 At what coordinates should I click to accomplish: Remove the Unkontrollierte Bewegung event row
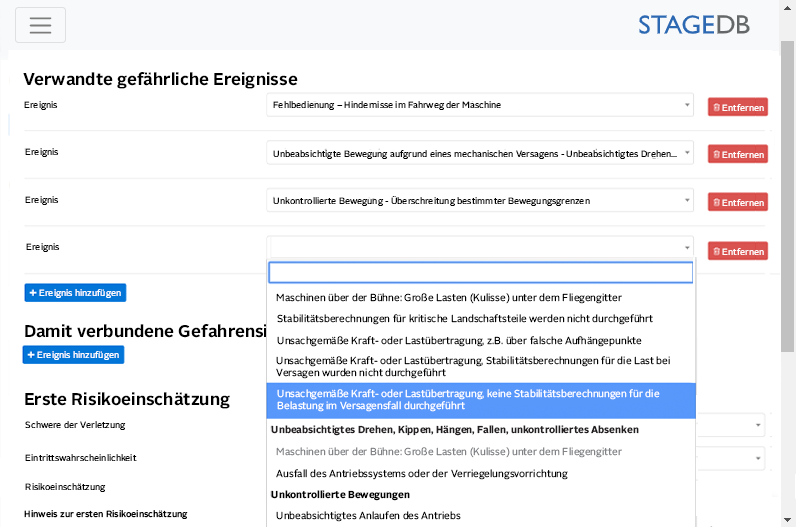[x=737, y=203]
